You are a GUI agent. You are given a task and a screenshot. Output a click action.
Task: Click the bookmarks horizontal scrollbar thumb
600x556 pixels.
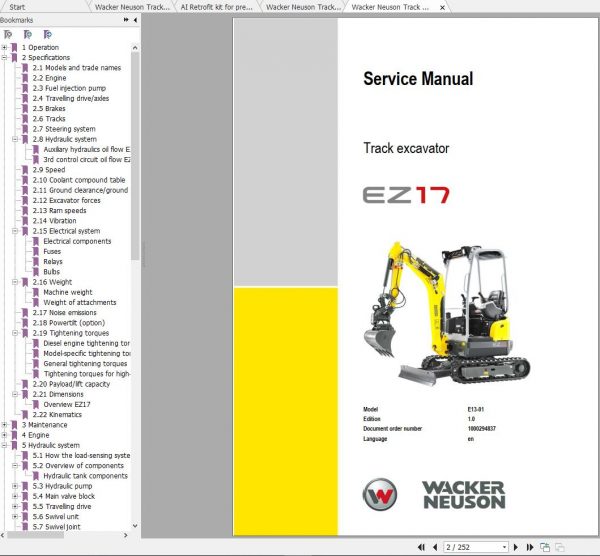click(x=36, y=535)
